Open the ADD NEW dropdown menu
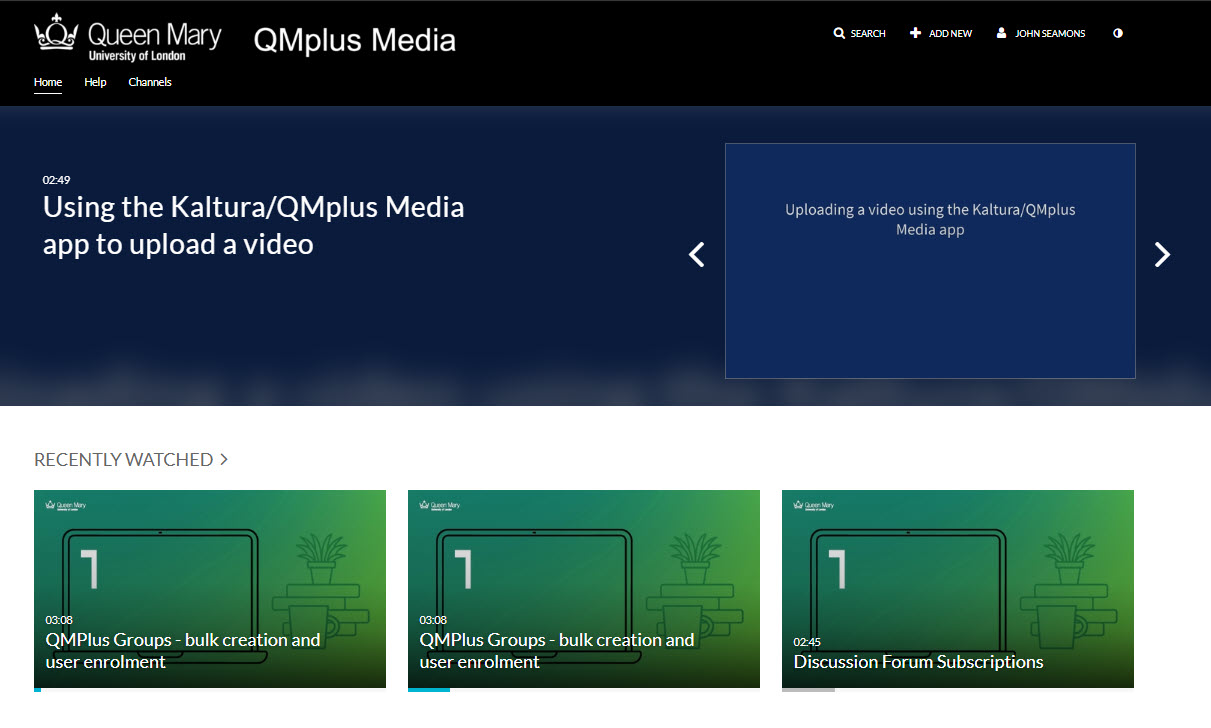 pyautogui.click(x=947, y=33)
